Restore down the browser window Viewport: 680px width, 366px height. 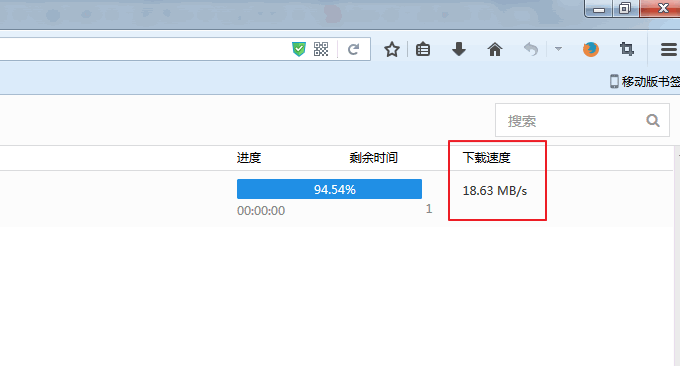(x=625, y=9)
